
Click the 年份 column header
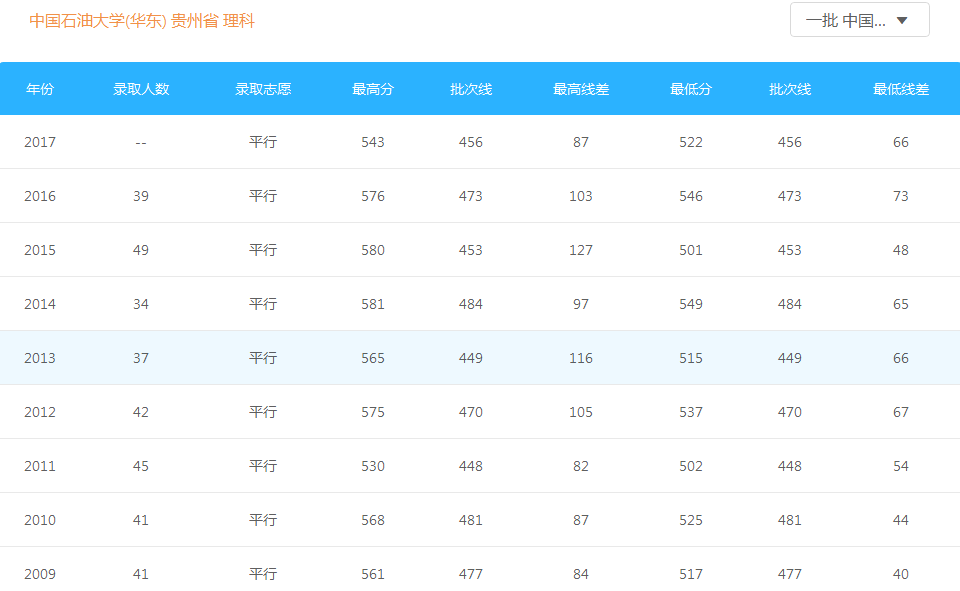coord(40,89)
